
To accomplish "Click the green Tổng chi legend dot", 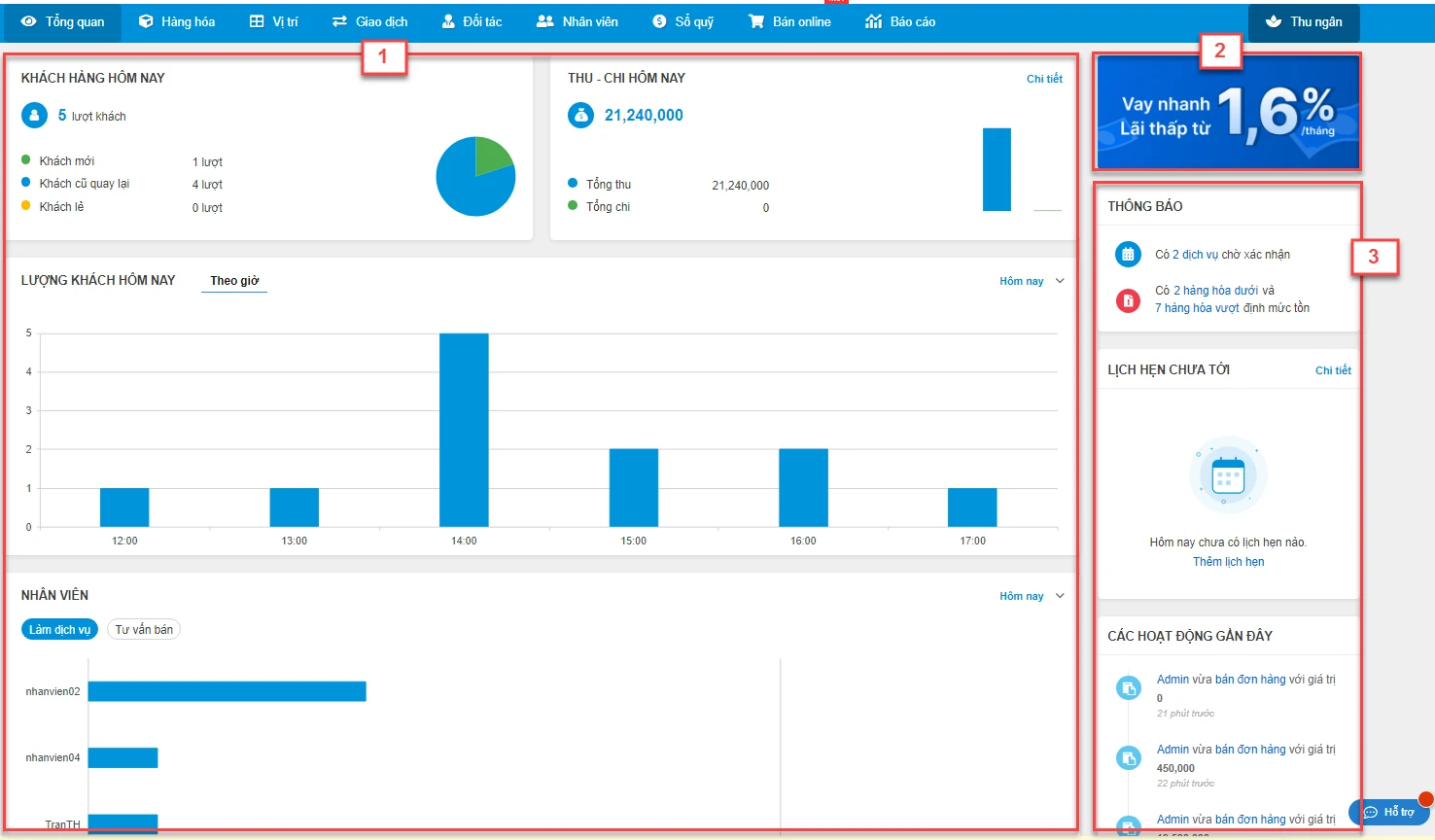I will [573, 205].
